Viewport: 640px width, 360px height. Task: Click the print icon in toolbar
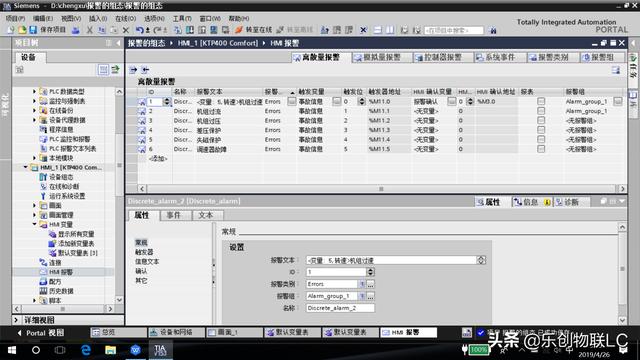76,30
